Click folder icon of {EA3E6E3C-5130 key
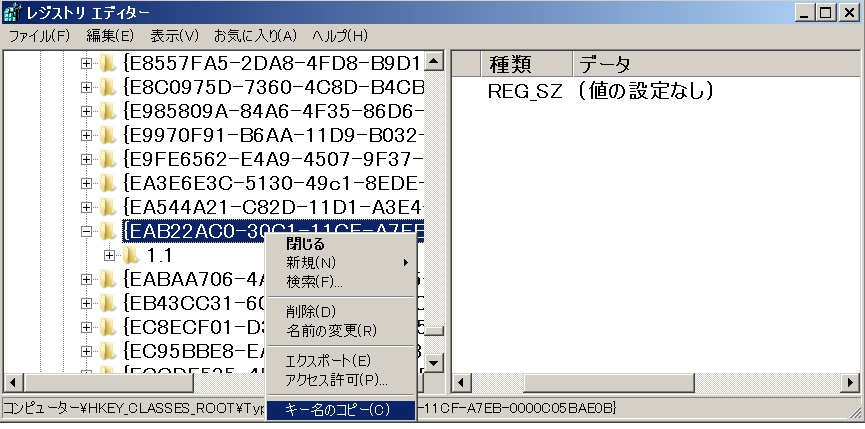 (x=108, y=183)
